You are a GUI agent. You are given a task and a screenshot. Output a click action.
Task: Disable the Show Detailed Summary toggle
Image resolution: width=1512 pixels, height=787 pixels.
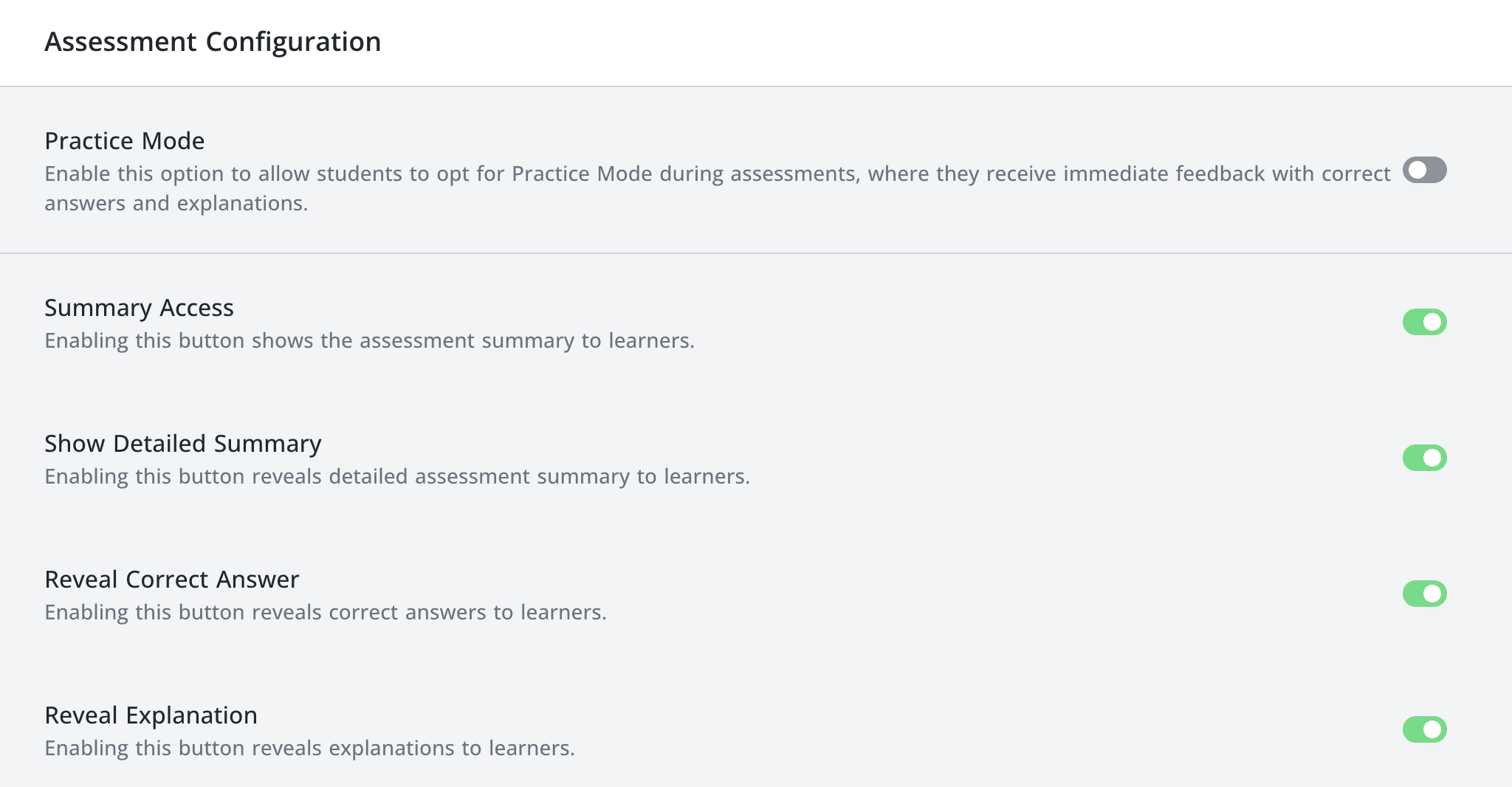pos(1424,458)
